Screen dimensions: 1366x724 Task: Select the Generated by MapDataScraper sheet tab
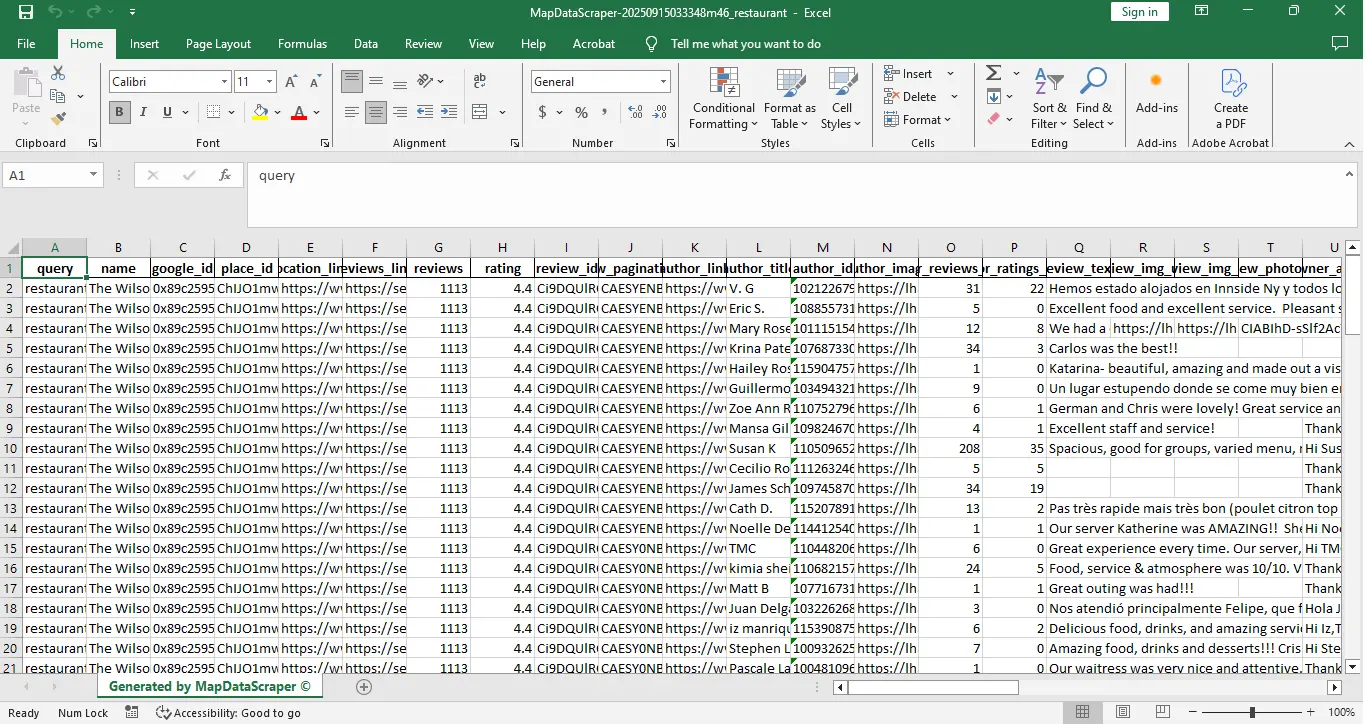[209, 687]
